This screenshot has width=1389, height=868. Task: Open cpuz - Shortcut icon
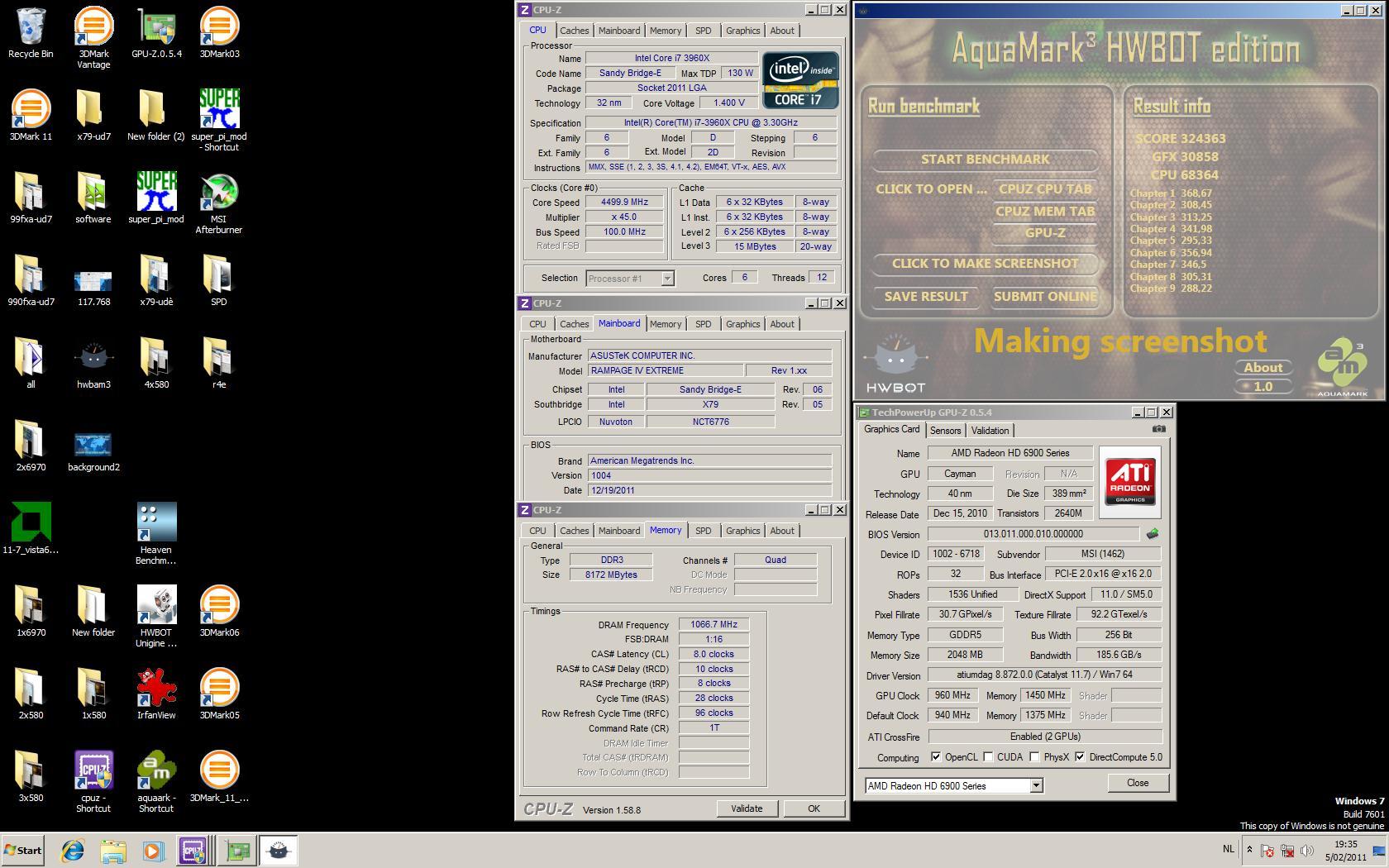(93, 781)
